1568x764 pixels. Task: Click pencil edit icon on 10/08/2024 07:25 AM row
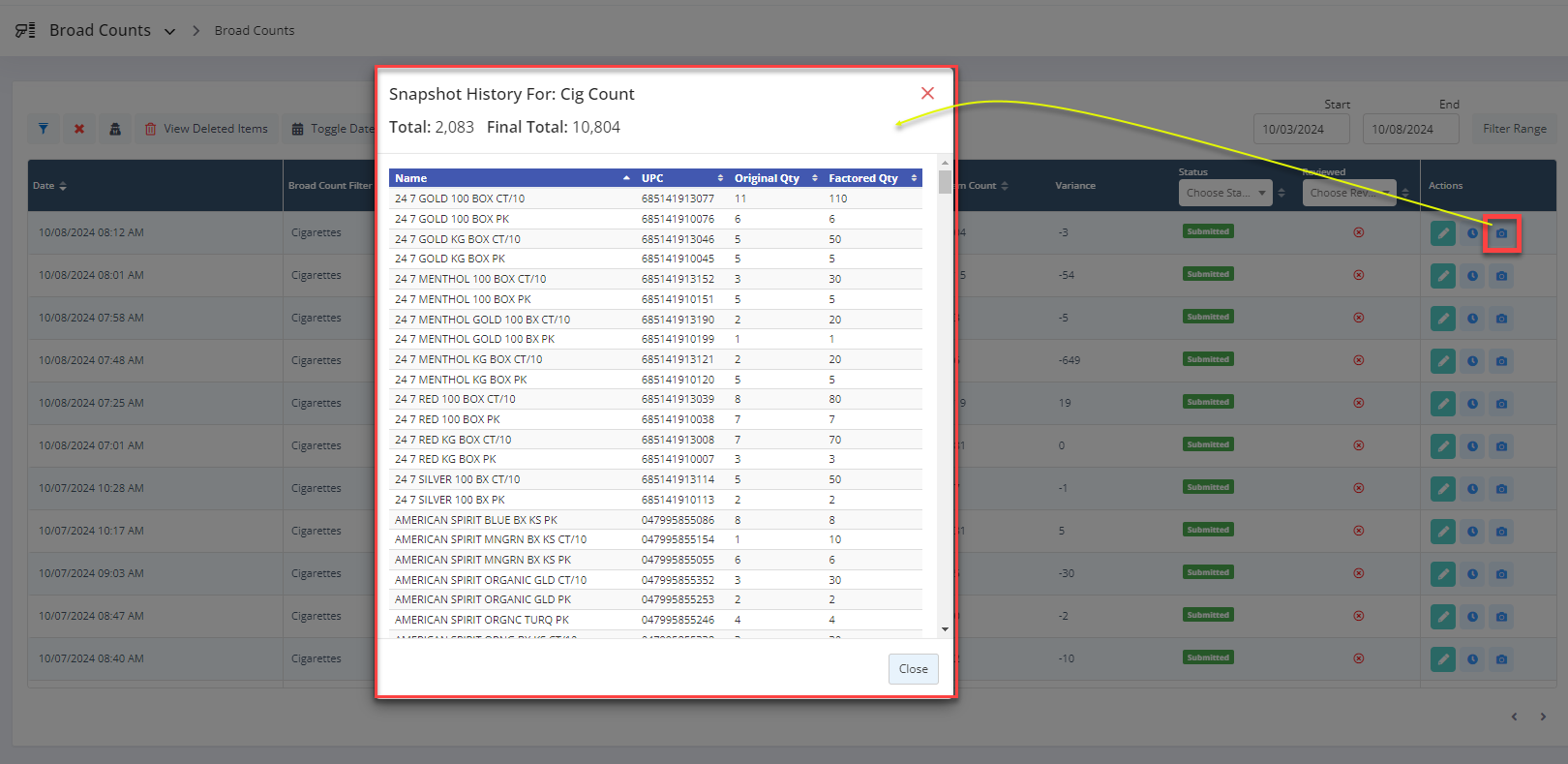tap(1442, 404)
